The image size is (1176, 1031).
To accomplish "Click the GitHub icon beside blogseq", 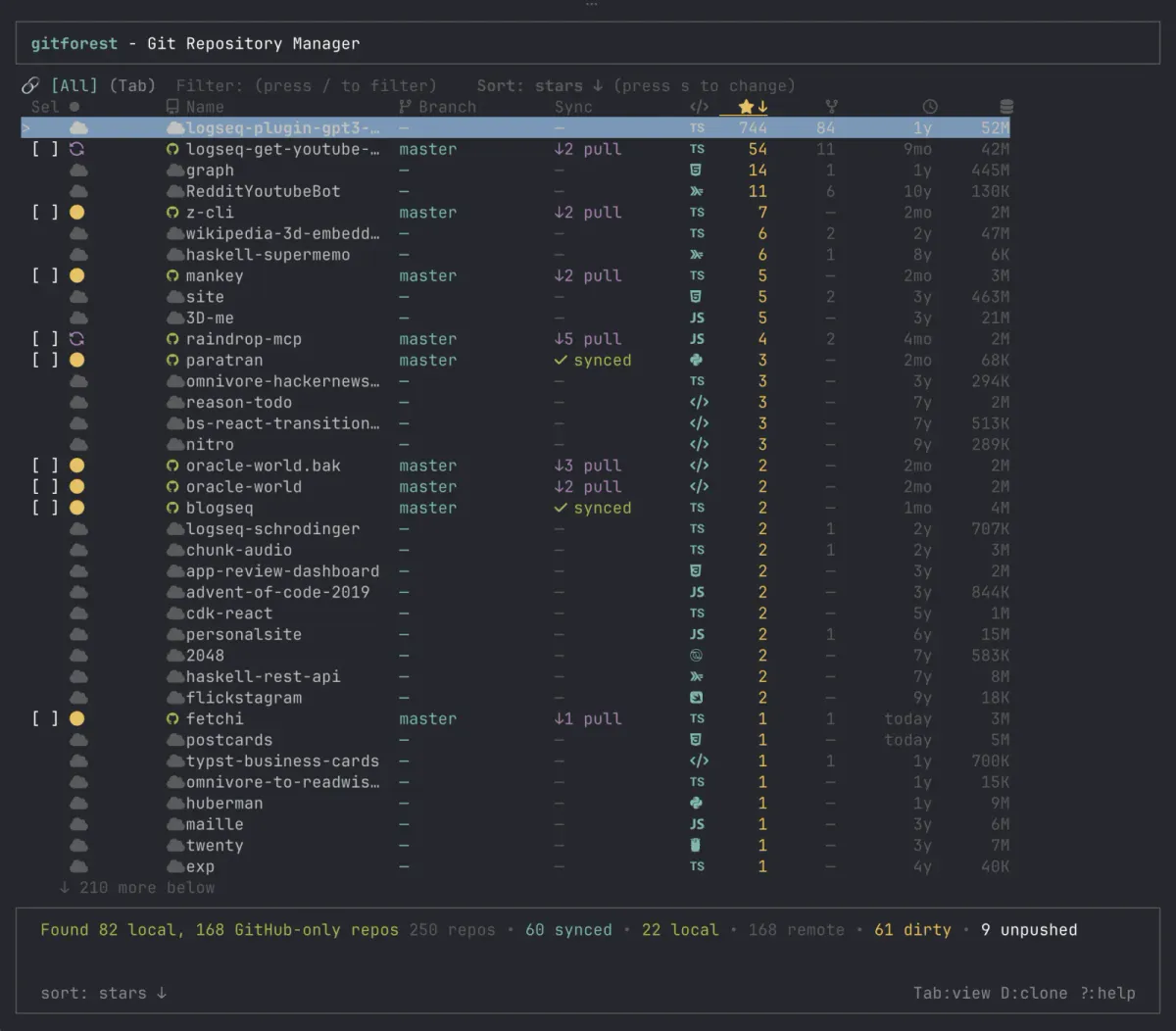I will pos(172,508).
